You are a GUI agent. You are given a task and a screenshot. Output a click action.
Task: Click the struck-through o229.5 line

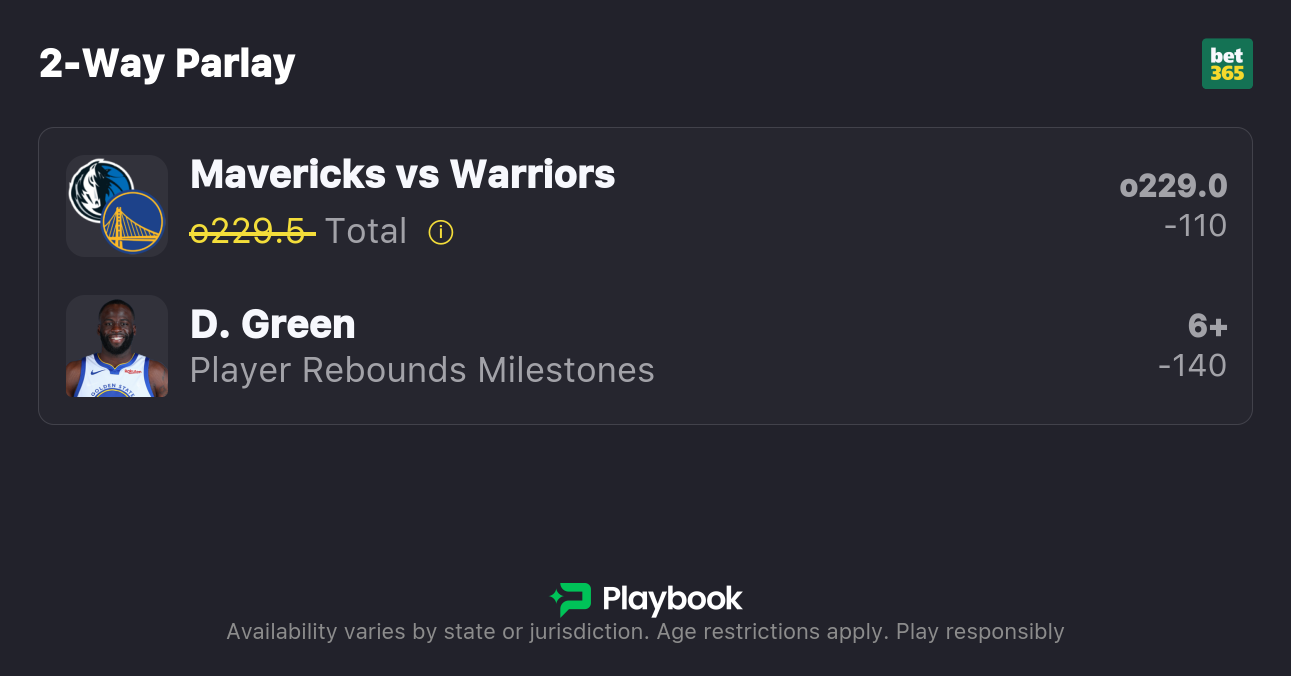[x=252, y=232]
